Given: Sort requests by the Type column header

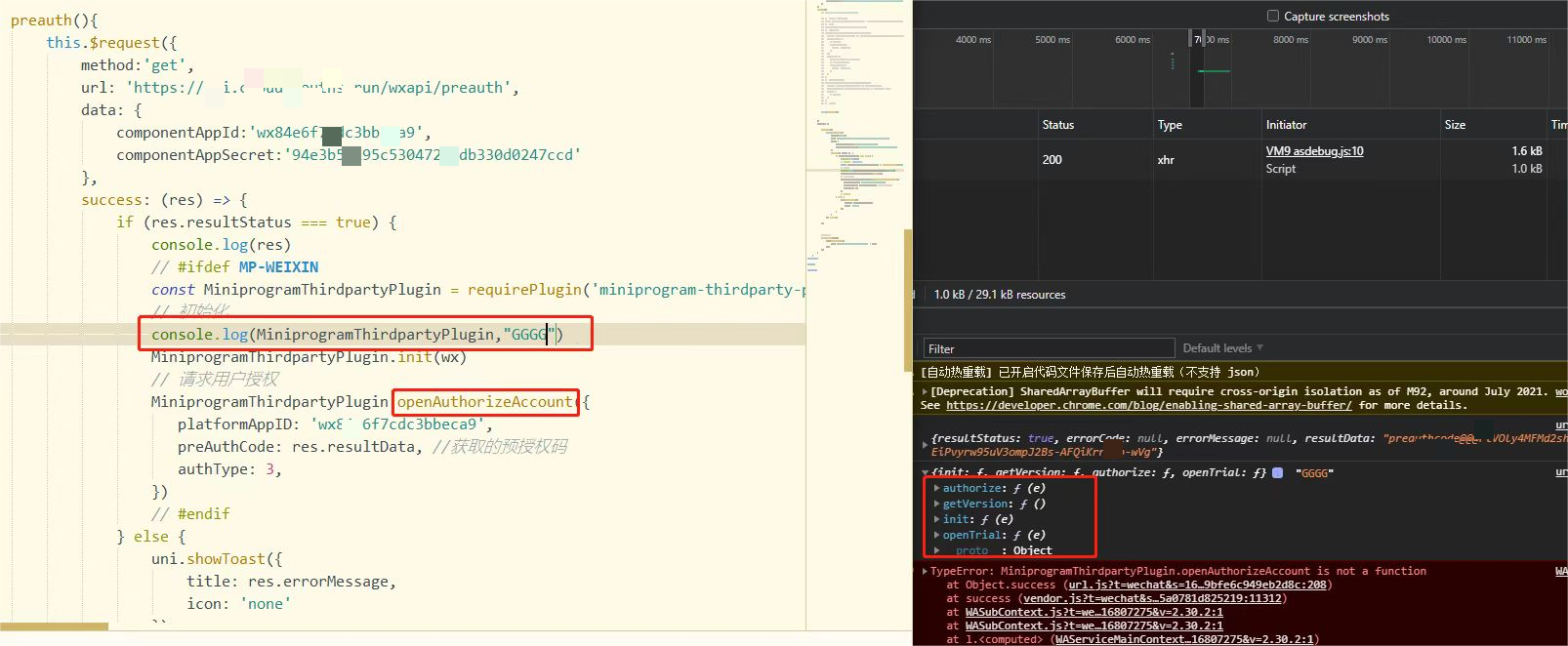Looking at the screenshot, I should click(x=1170, y=125).
